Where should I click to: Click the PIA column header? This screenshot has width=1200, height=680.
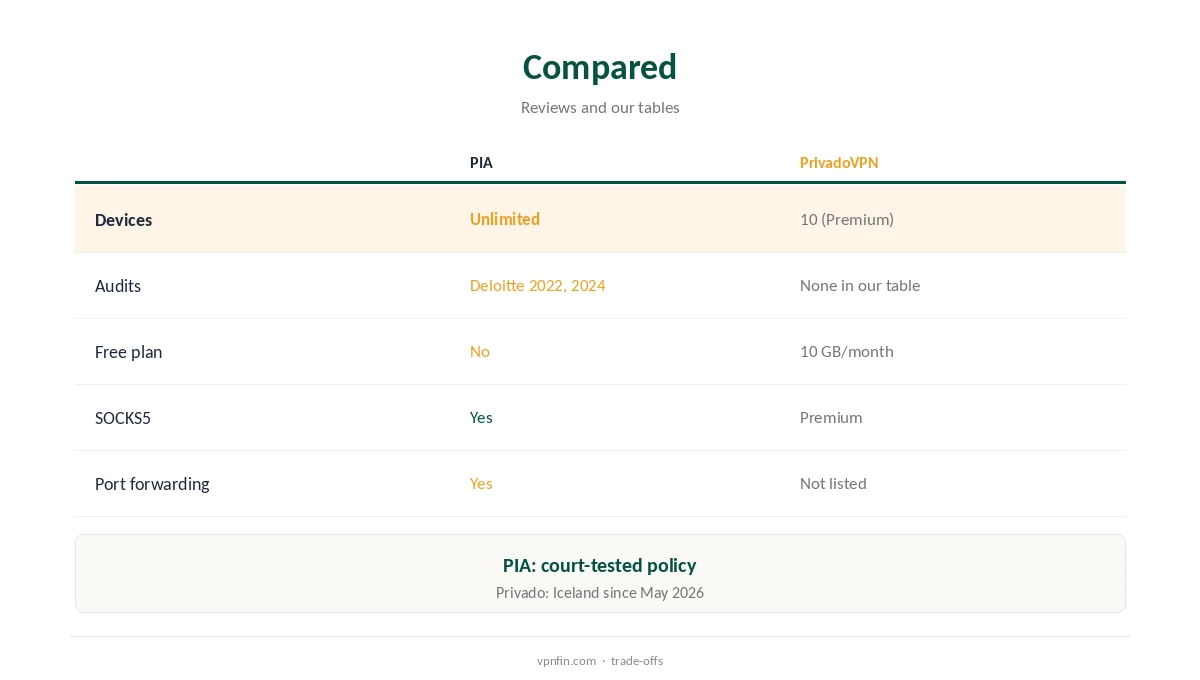click(x=481, y=162)
